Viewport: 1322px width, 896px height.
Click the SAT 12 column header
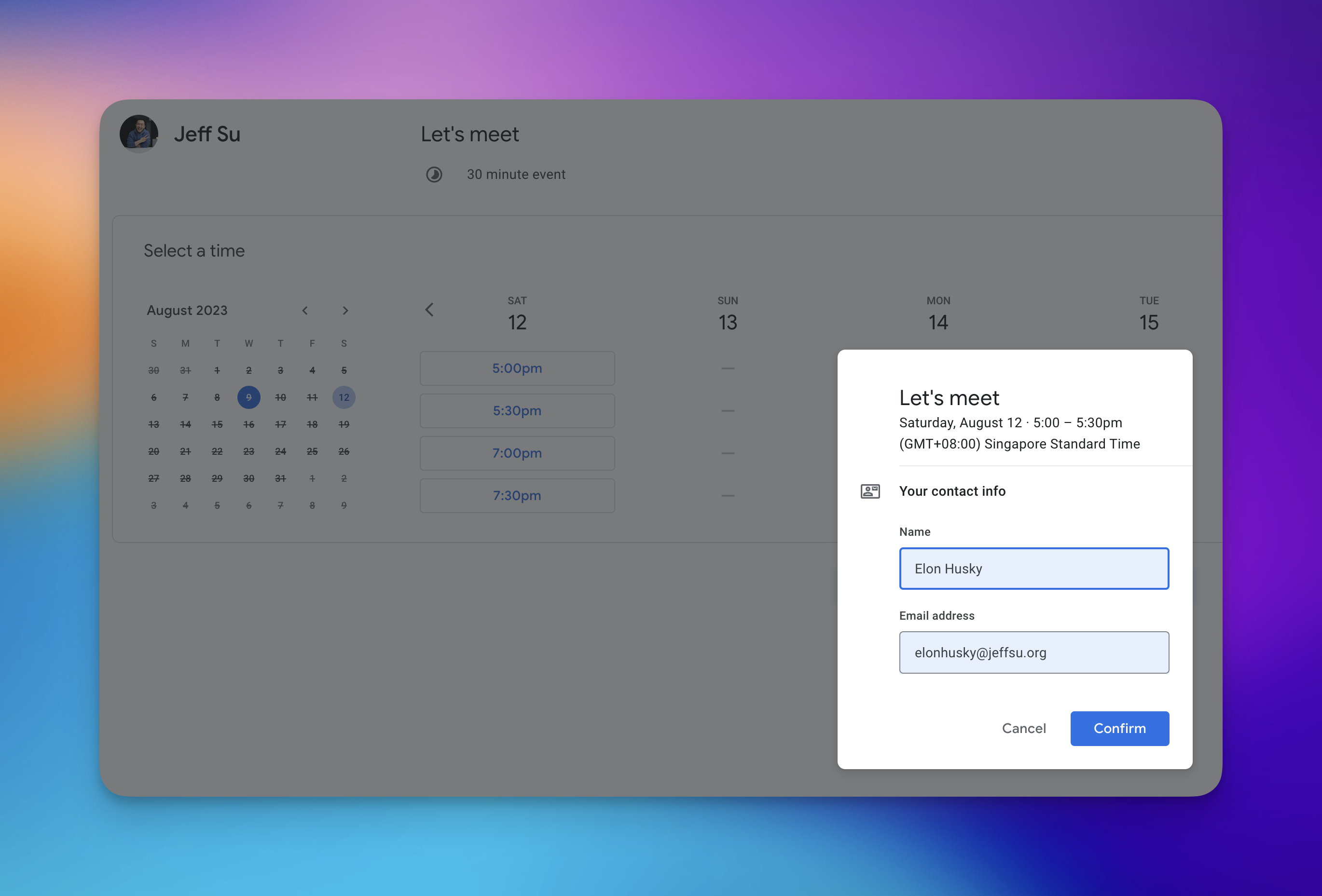(x=517, y=314)
